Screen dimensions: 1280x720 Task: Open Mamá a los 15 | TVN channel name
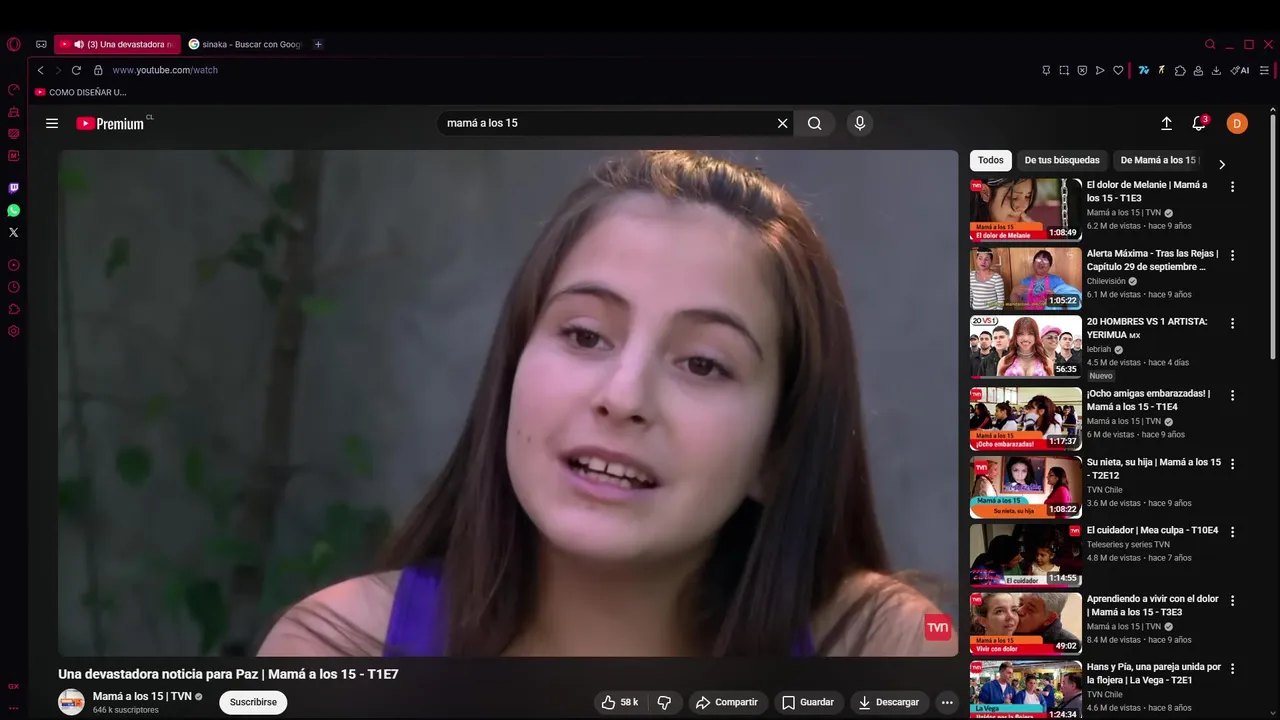[142, 696]
